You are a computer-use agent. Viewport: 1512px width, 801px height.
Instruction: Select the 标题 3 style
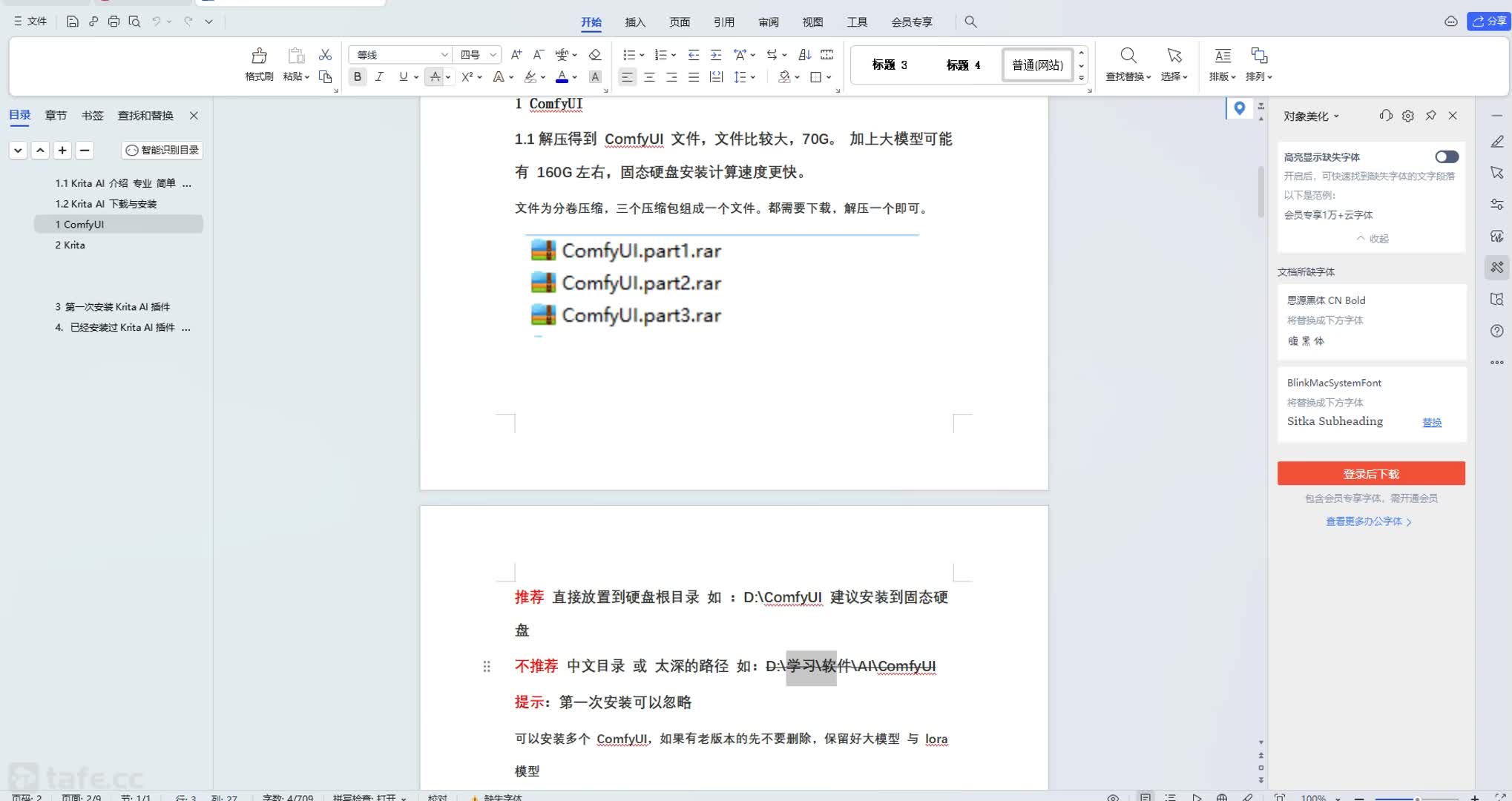(890, 65)
